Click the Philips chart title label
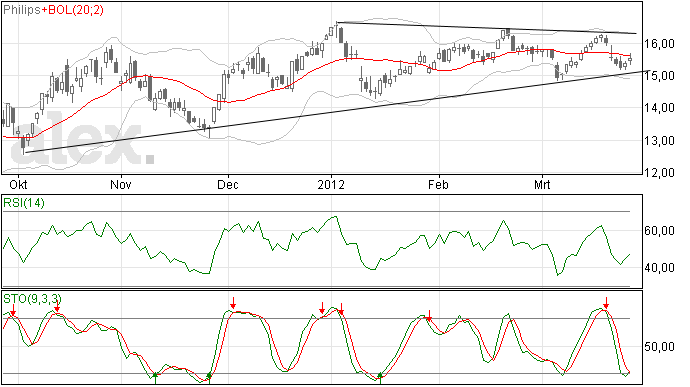Viewport: 690px width, 387px height. point(22,10)
